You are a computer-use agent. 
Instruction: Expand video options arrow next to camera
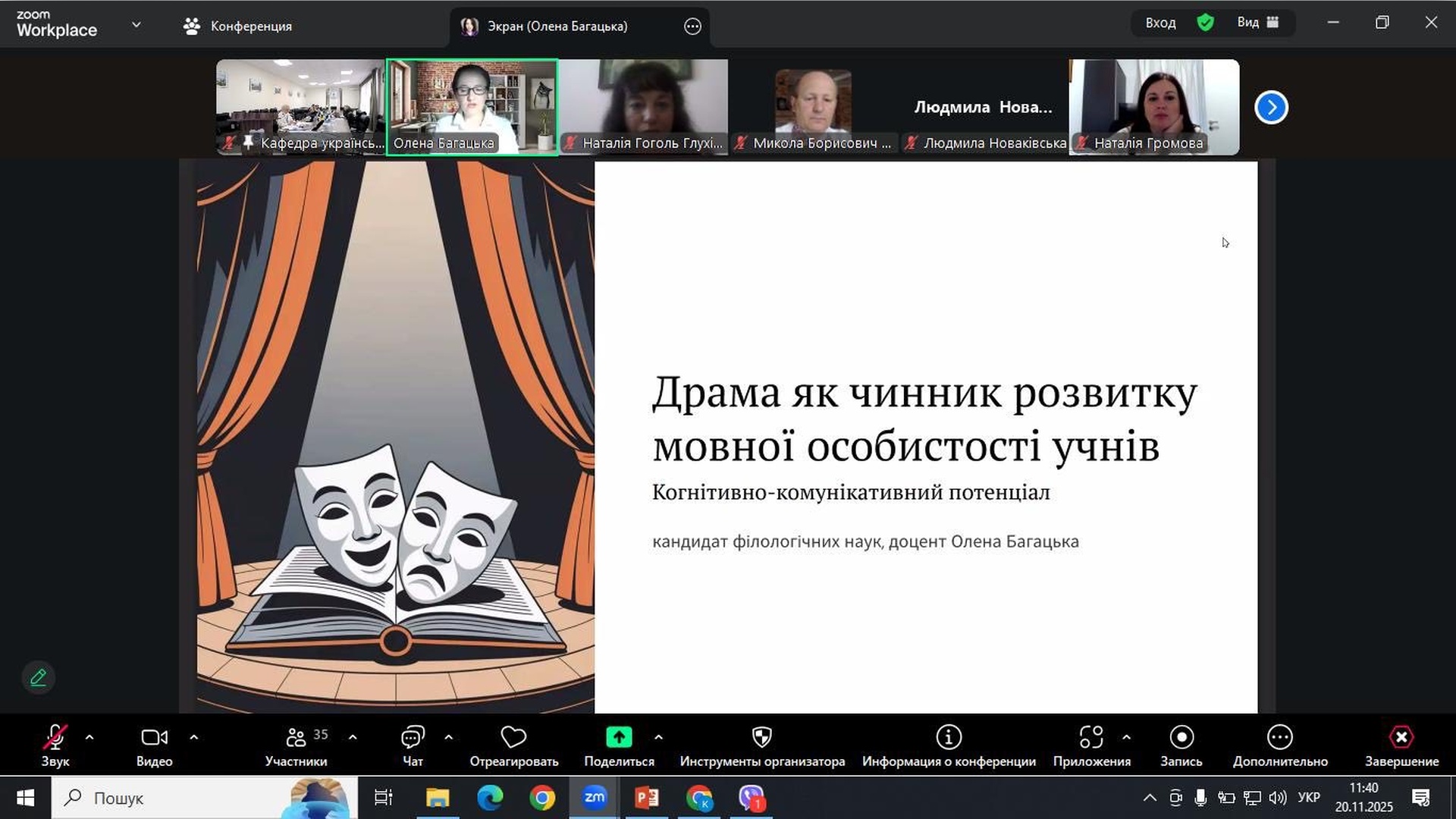(193, 737)
